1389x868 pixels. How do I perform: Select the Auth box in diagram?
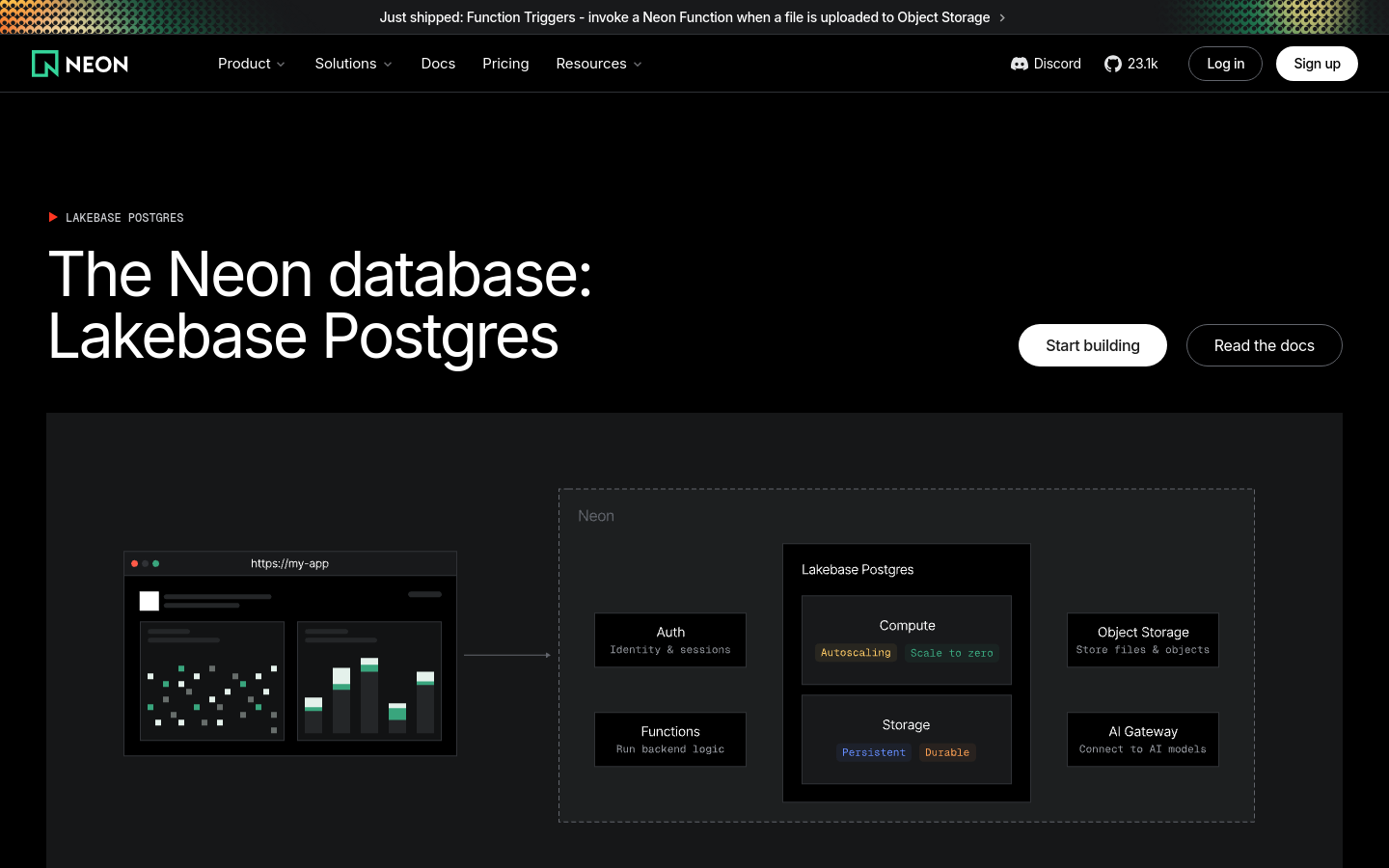point(670,640)
